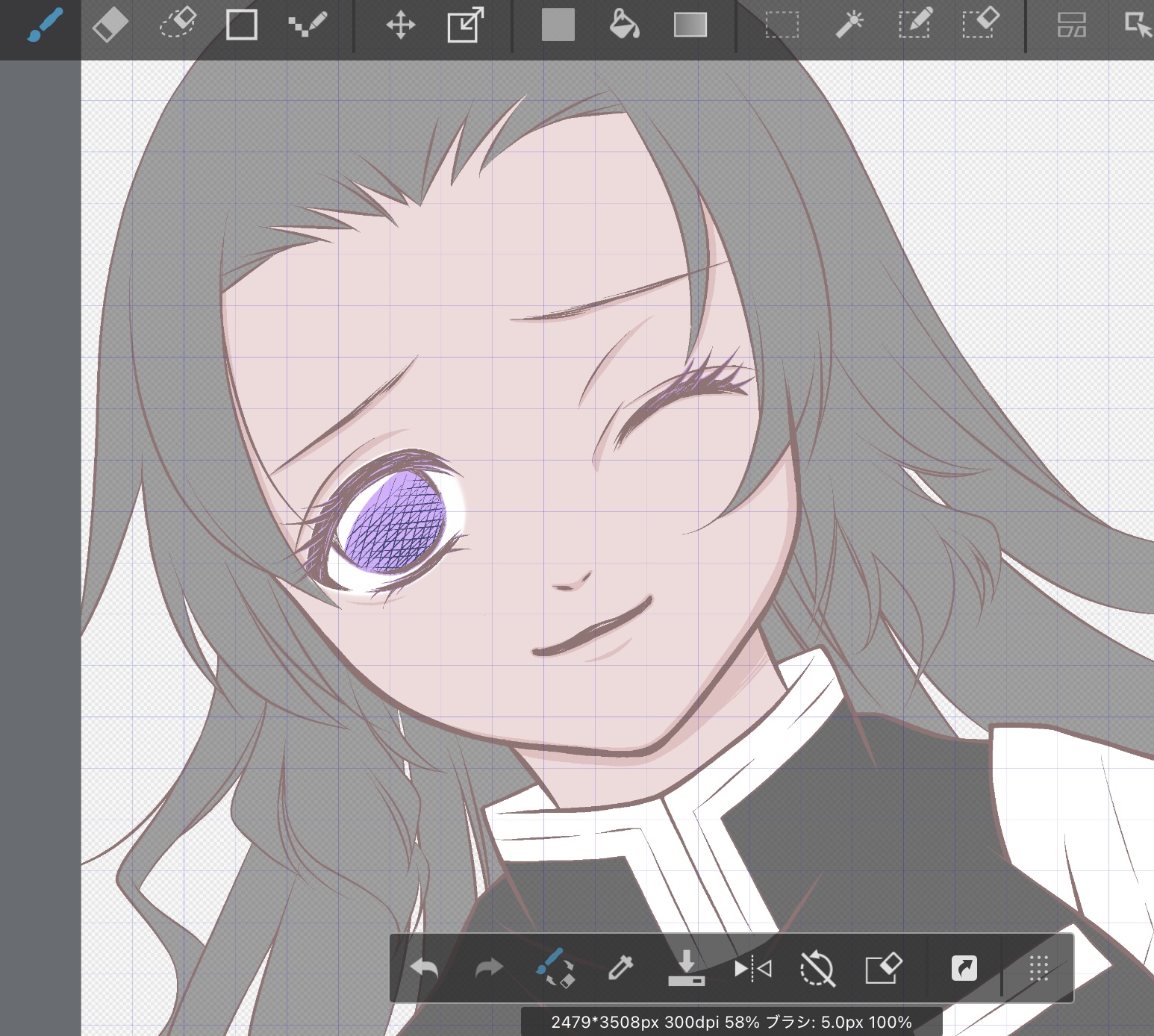Image resolution: width=1154 pixels, height=1036 pixels.
Task: Select the Selection Pen tool
Action: pyautogui.click(x=916, y=23)
